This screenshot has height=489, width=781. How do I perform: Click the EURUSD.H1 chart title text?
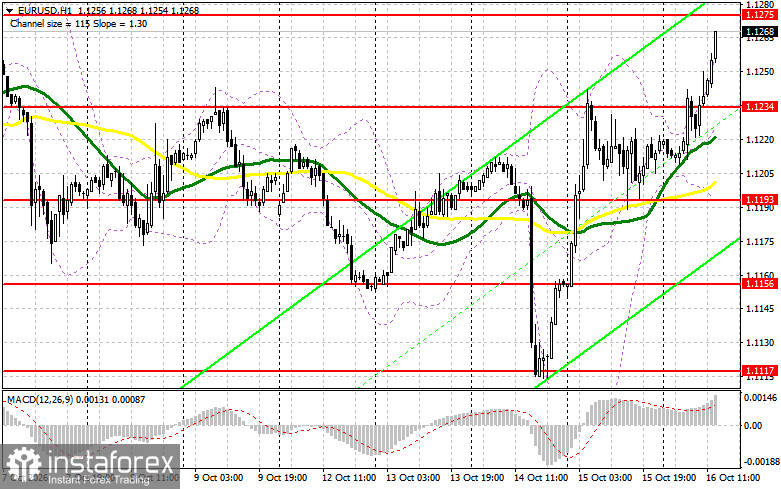pyautogui.click(x=45, y=10)
